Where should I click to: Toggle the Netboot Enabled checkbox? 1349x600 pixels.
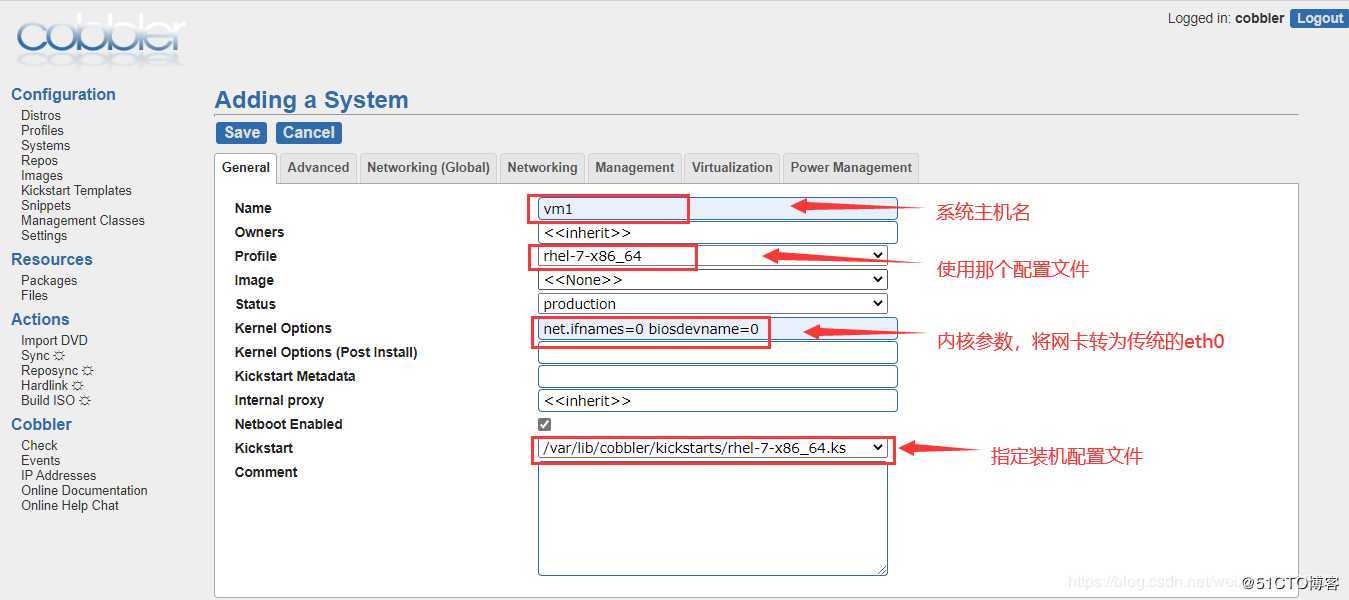click(545, 424)
